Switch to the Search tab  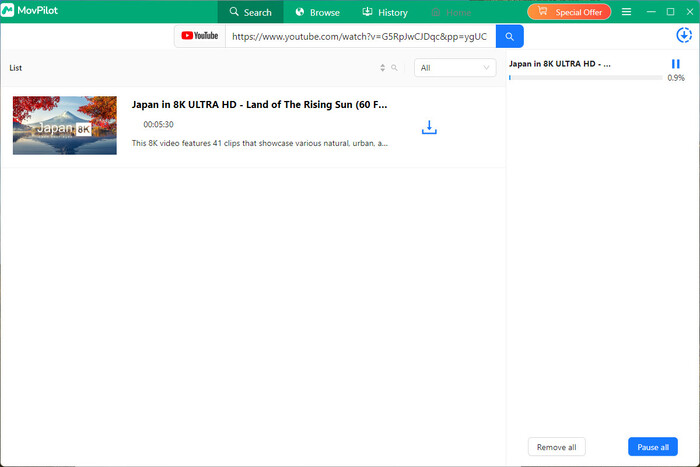[250, 12]
